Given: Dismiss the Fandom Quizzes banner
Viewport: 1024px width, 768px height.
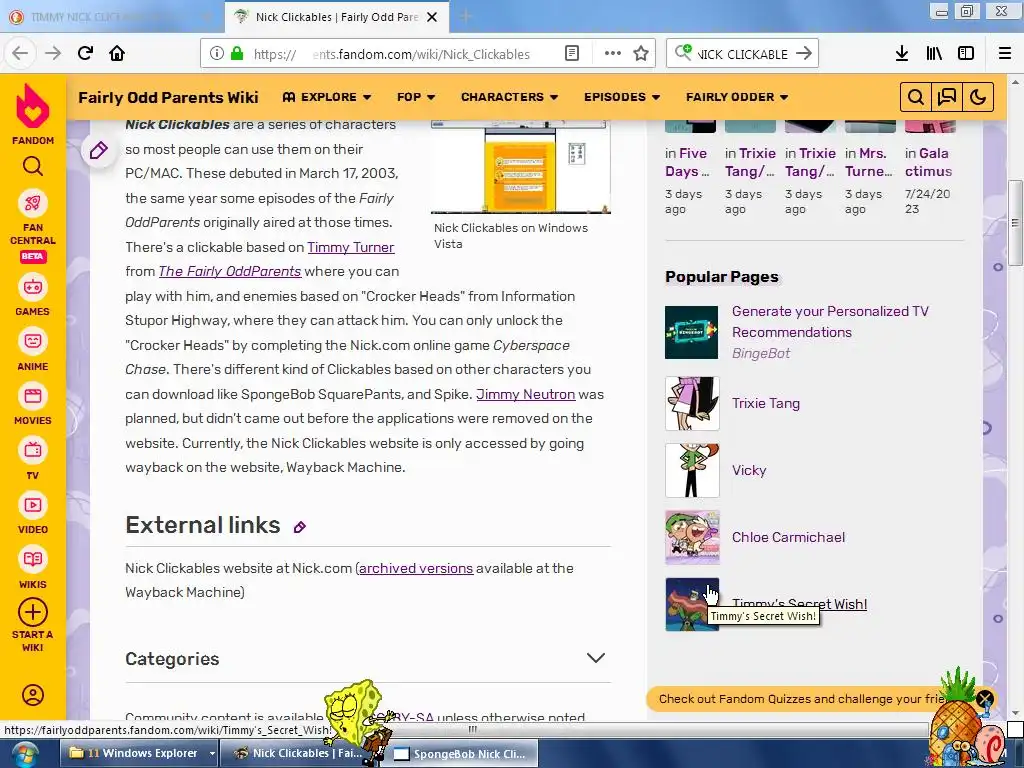Looking at the screenshot, I should point(985,699).
